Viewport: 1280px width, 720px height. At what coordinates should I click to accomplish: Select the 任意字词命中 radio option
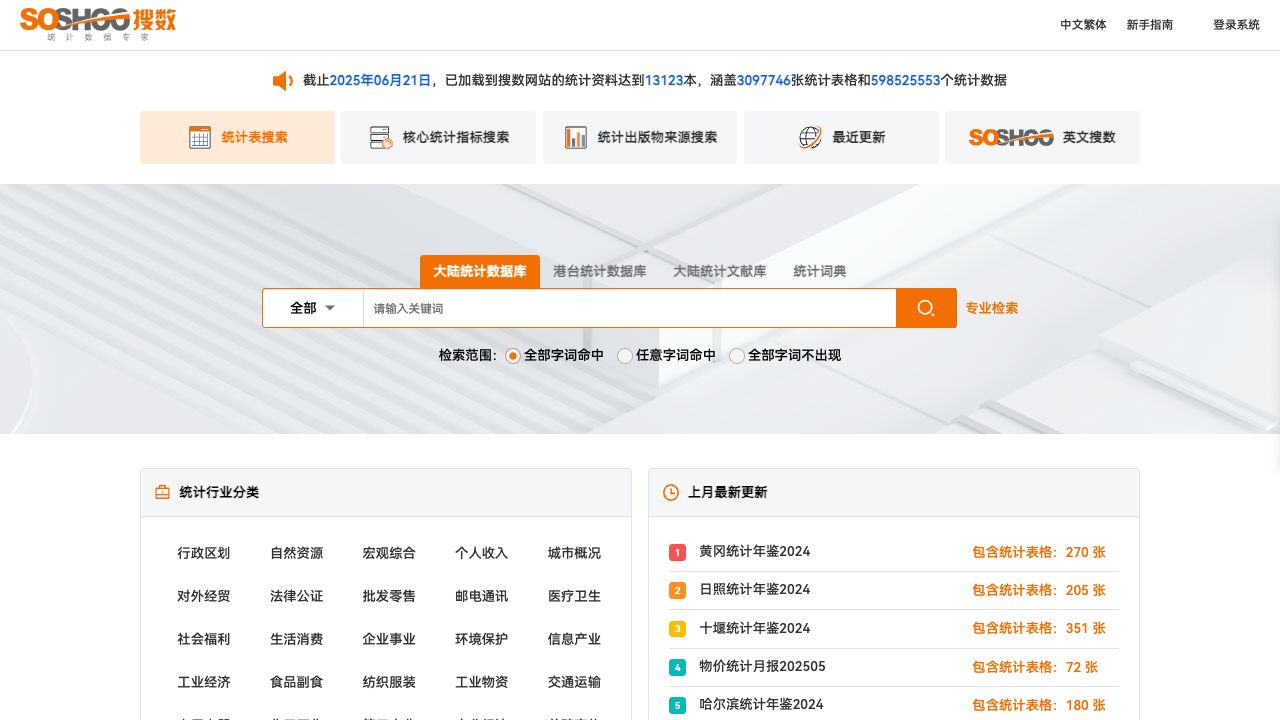[x=624, y=356]
